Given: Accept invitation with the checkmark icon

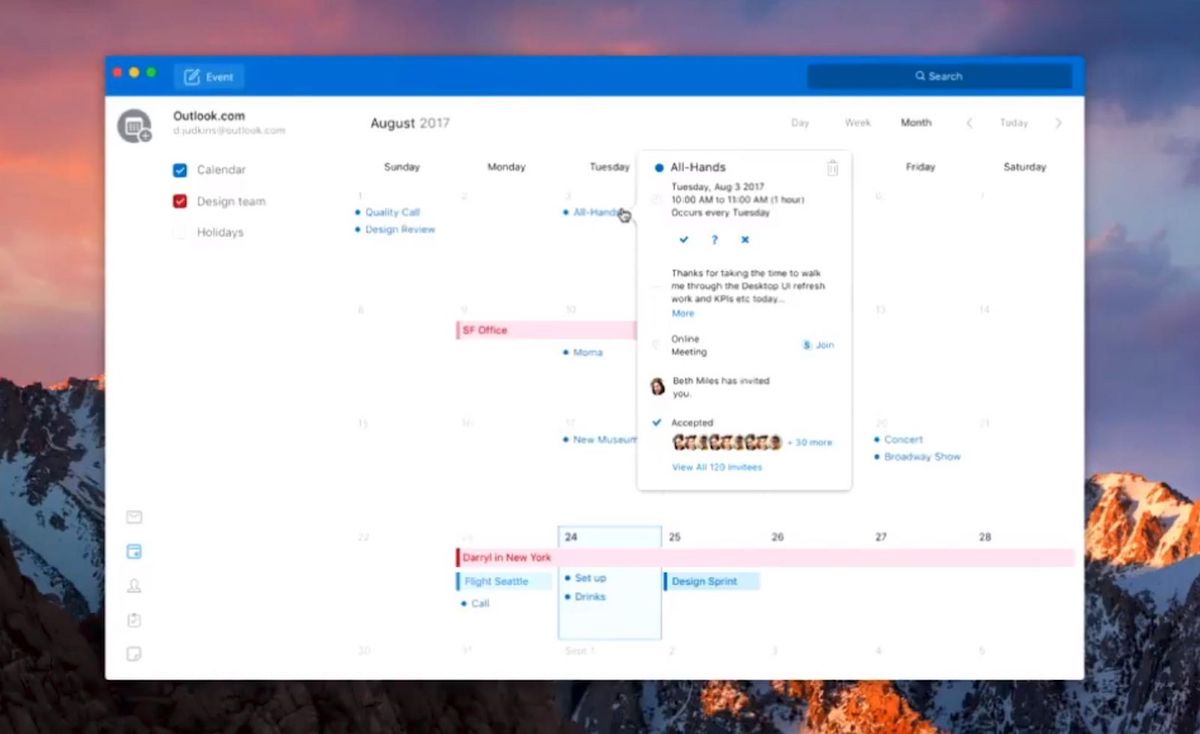Looking at the screenshot, I should [684, 240].
